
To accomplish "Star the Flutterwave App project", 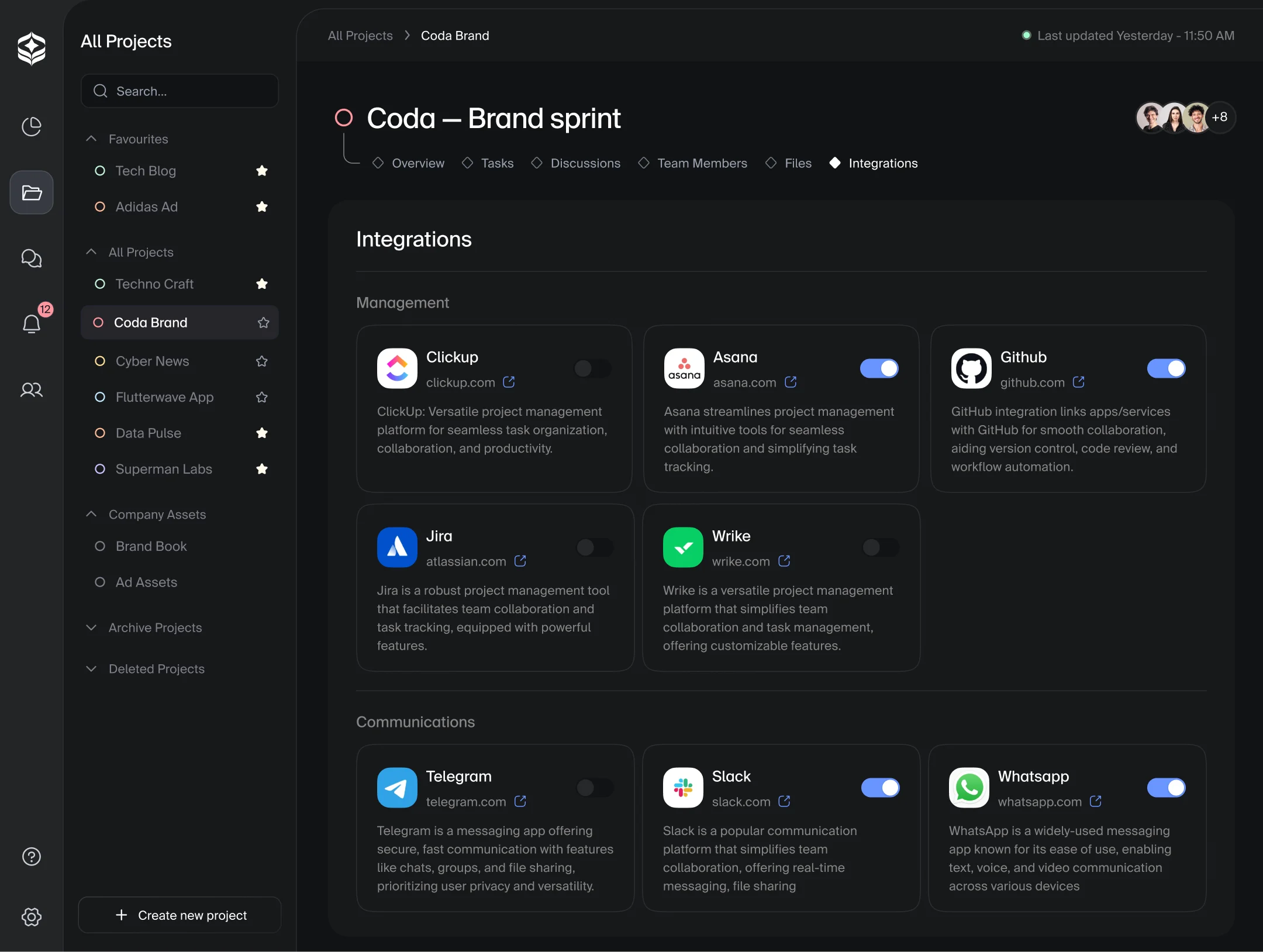I will [262, 397].
